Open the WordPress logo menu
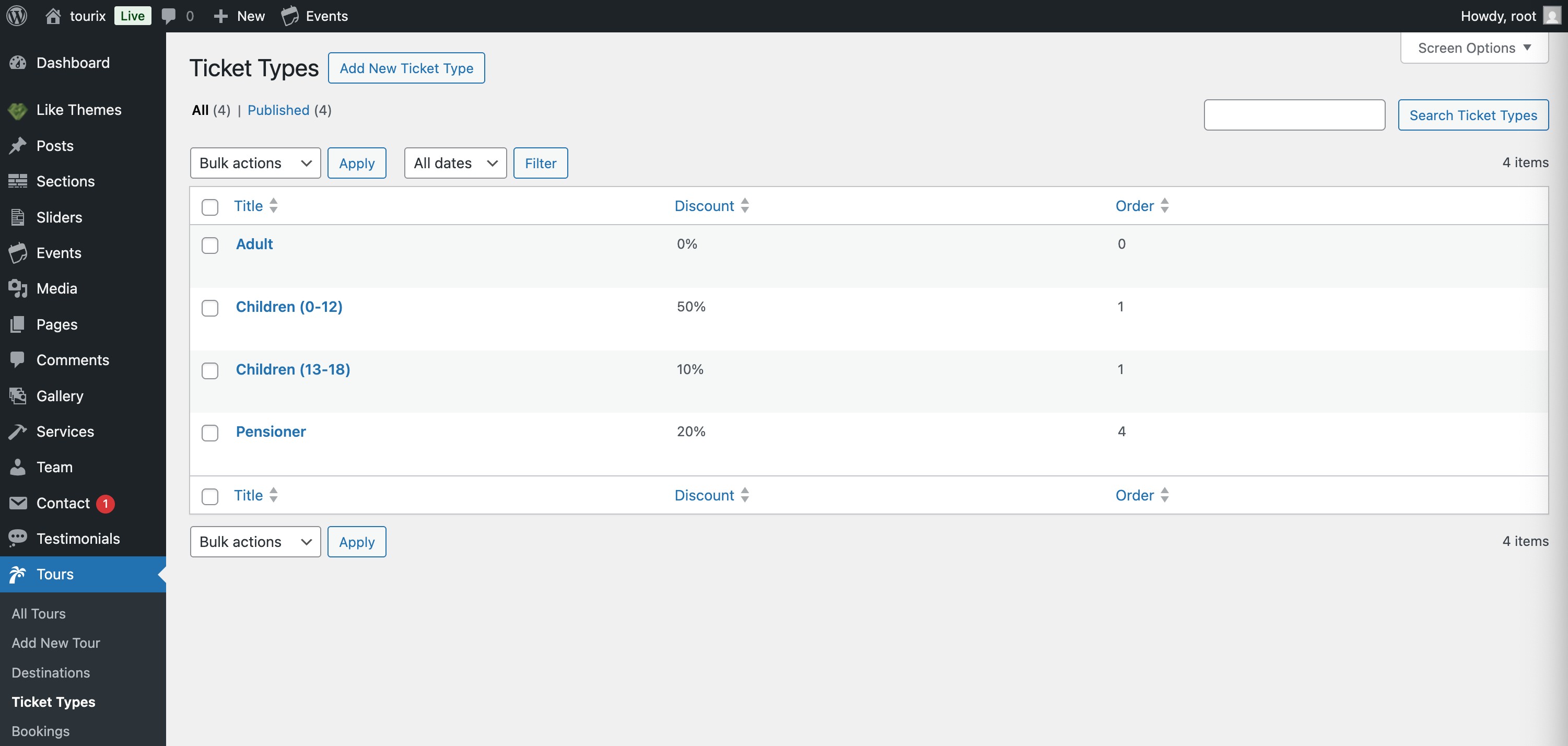This screenshot has height=746, width=1568. point(17,16)
